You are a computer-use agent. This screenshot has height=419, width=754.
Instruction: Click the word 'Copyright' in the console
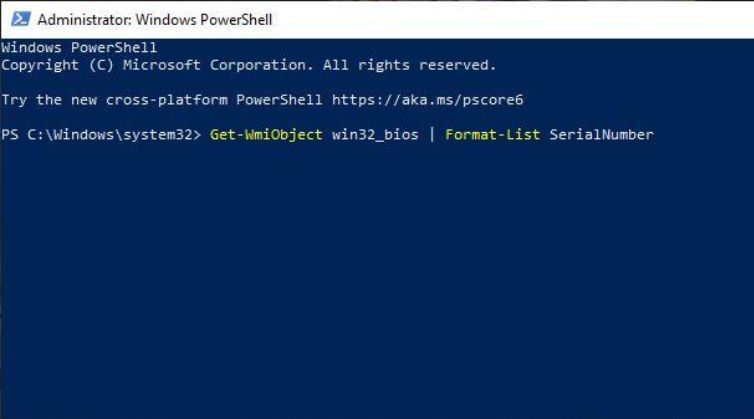(40, 65)
